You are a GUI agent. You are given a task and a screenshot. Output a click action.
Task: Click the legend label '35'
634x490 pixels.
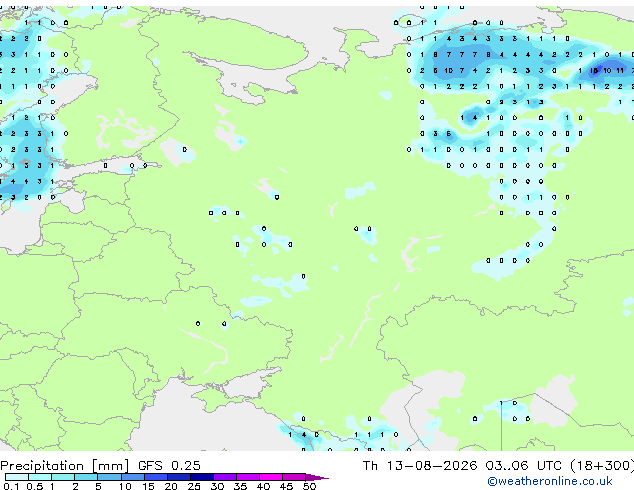pos(240,486)
